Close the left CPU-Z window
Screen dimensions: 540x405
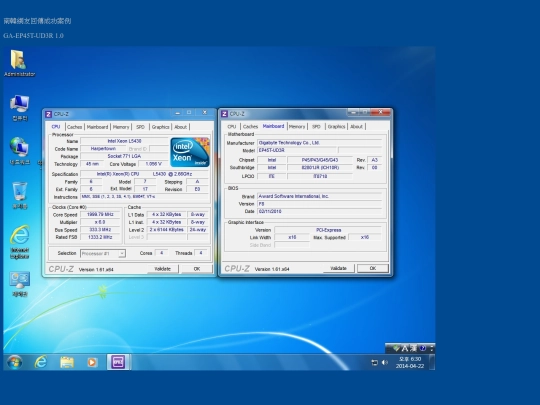204,113
